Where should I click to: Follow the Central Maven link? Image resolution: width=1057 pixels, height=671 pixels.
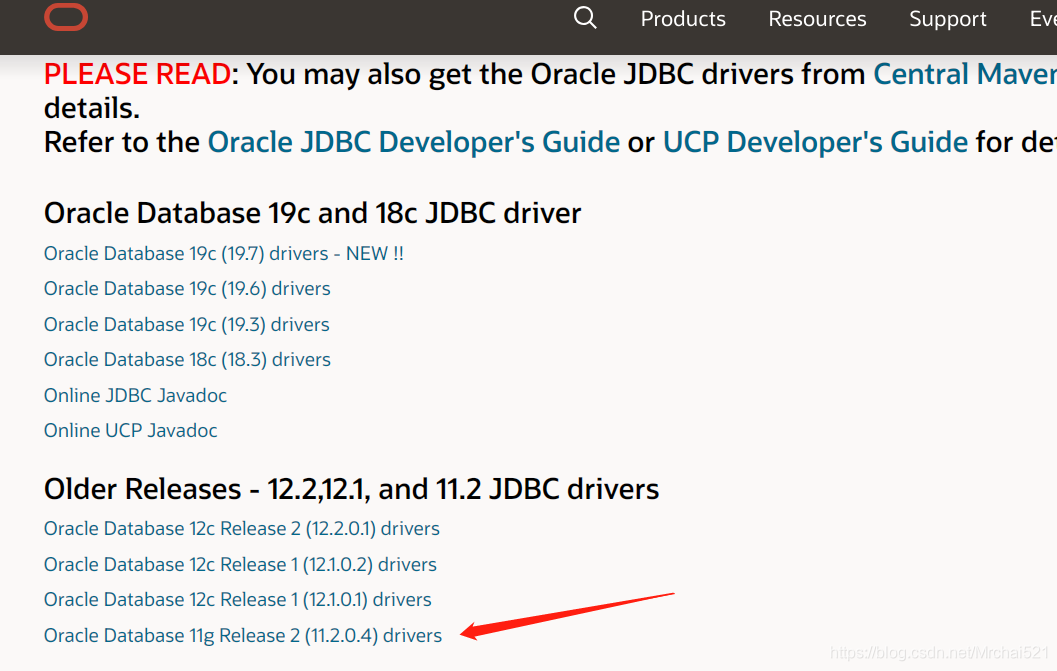click(x=965, y=74)
